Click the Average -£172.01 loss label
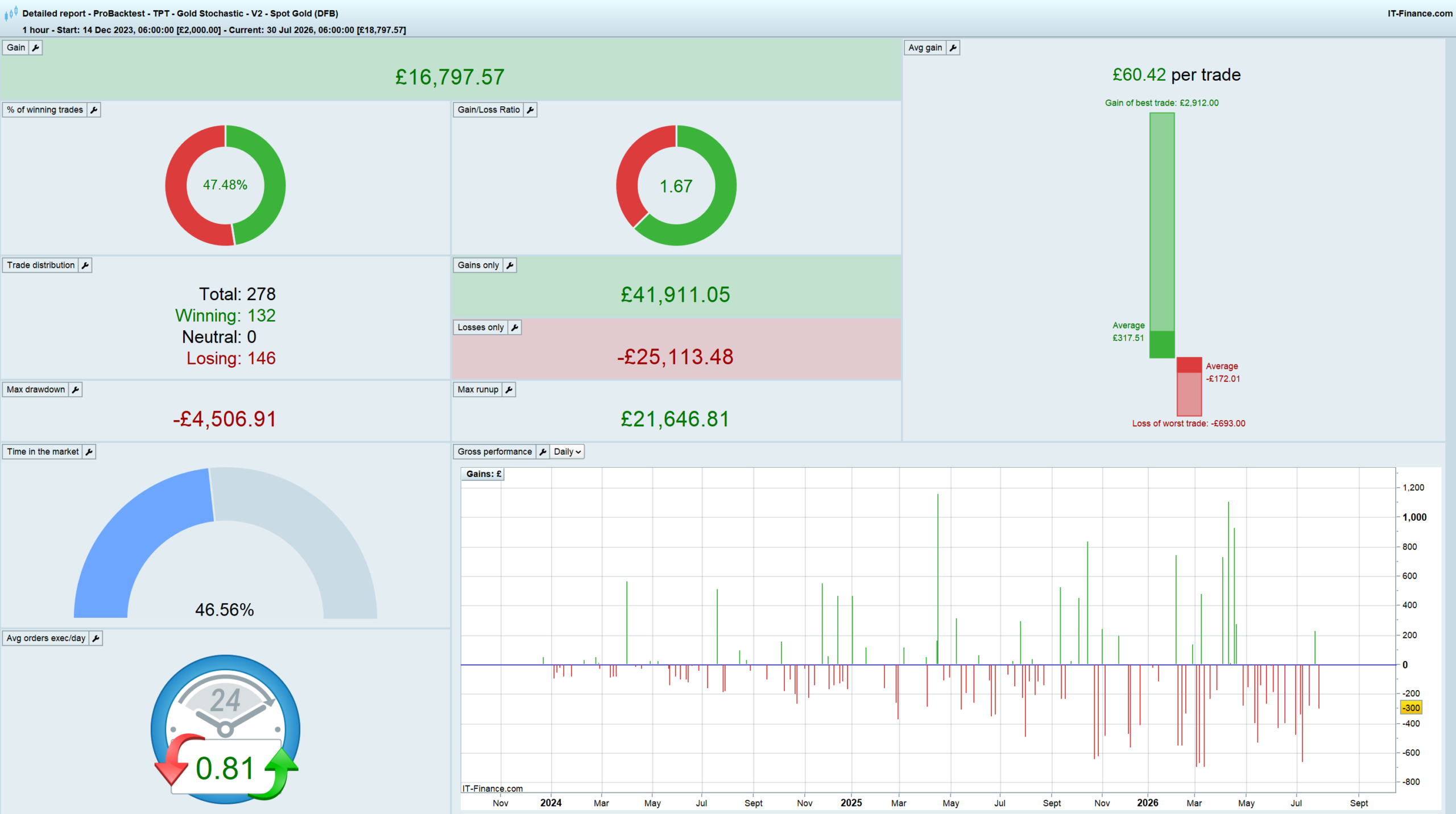 (1223, 373)
